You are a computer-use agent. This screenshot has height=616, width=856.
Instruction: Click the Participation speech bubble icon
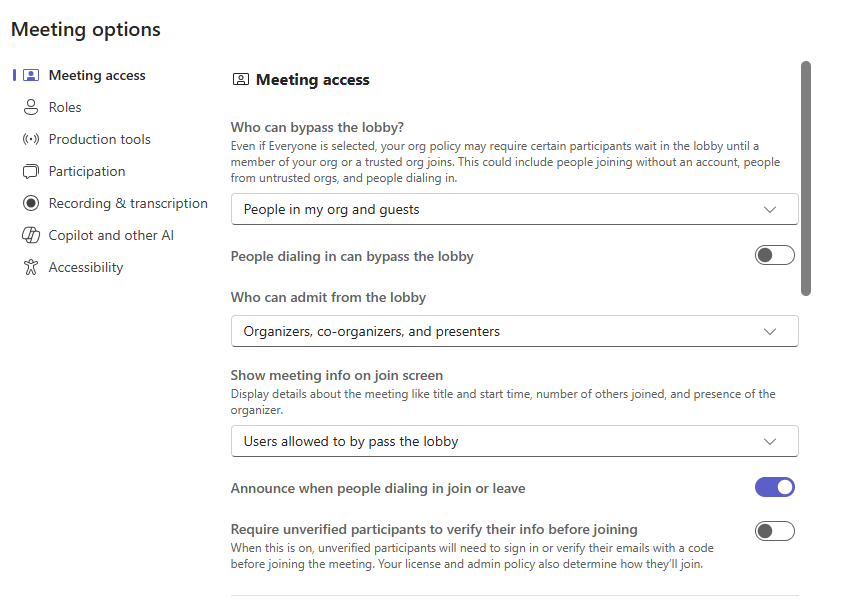point(31,171)
